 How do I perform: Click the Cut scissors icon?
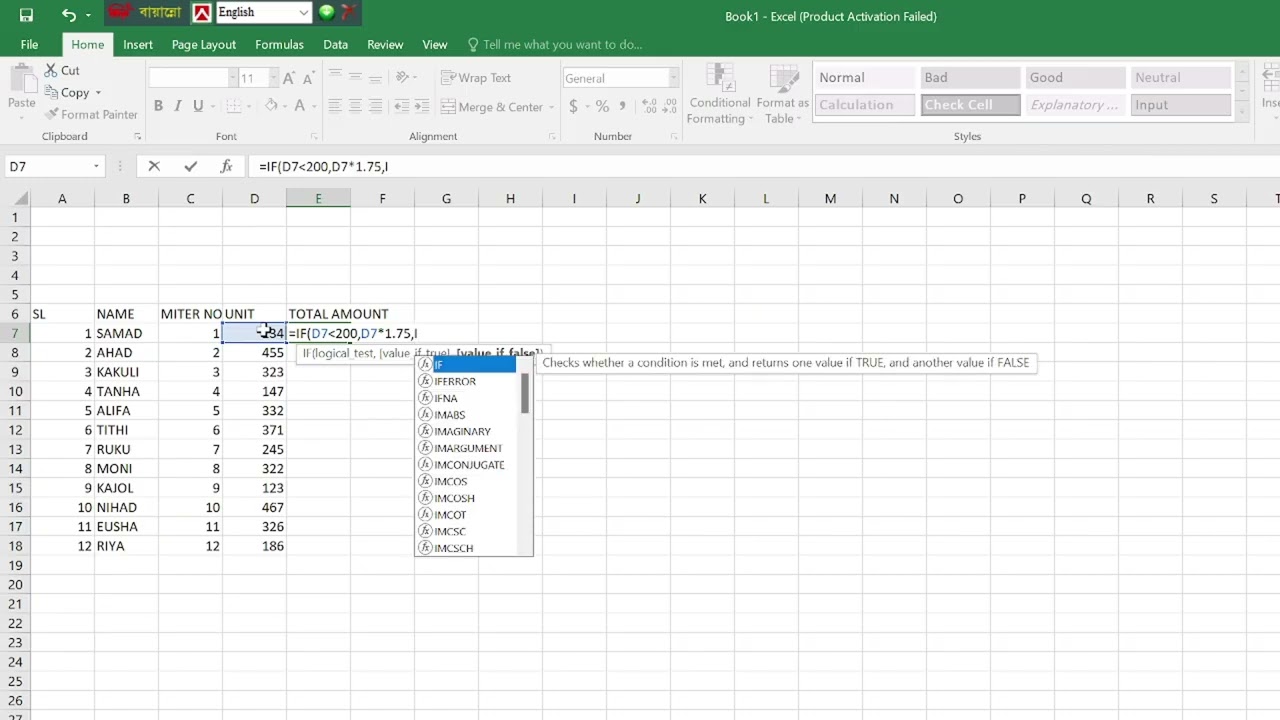(51, 71)
